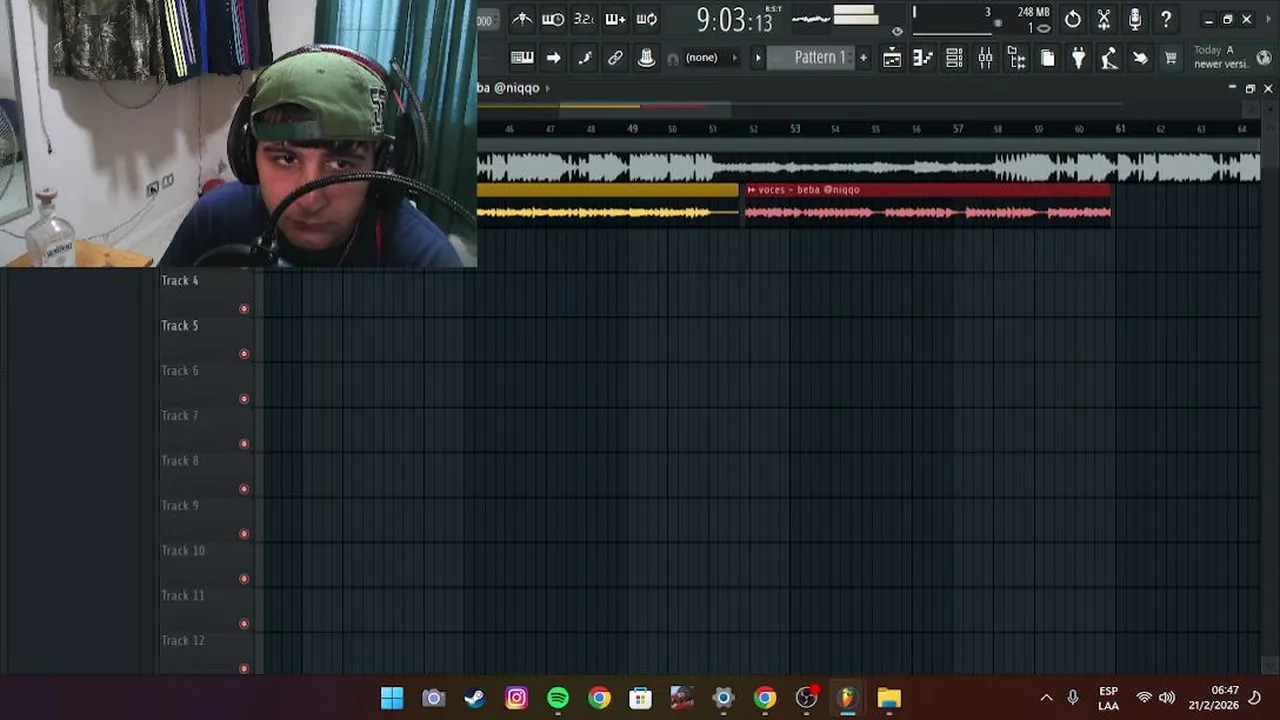This screenshot has width=1280, height=720.
Task: Add new pattern with plus button
Action: coord(863,58)
